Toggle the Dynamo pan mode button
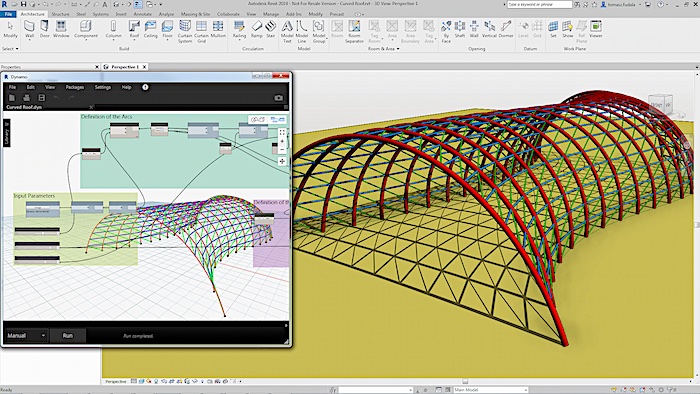Image resolution: width=700 pixels, height=394 pixels. (x=282, y=161)
